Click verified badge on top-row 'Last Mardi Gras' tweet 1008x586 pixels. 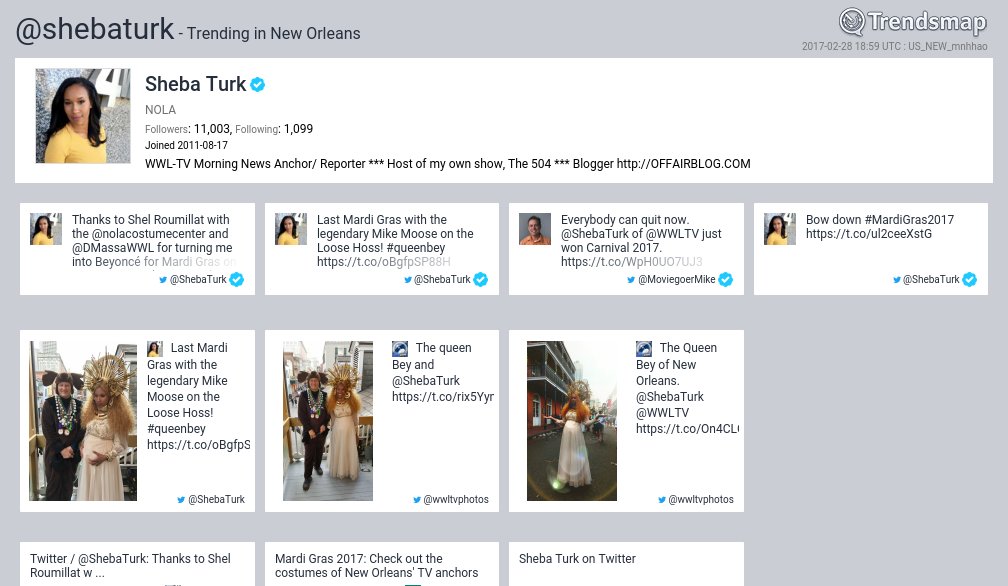click(480, 280)
